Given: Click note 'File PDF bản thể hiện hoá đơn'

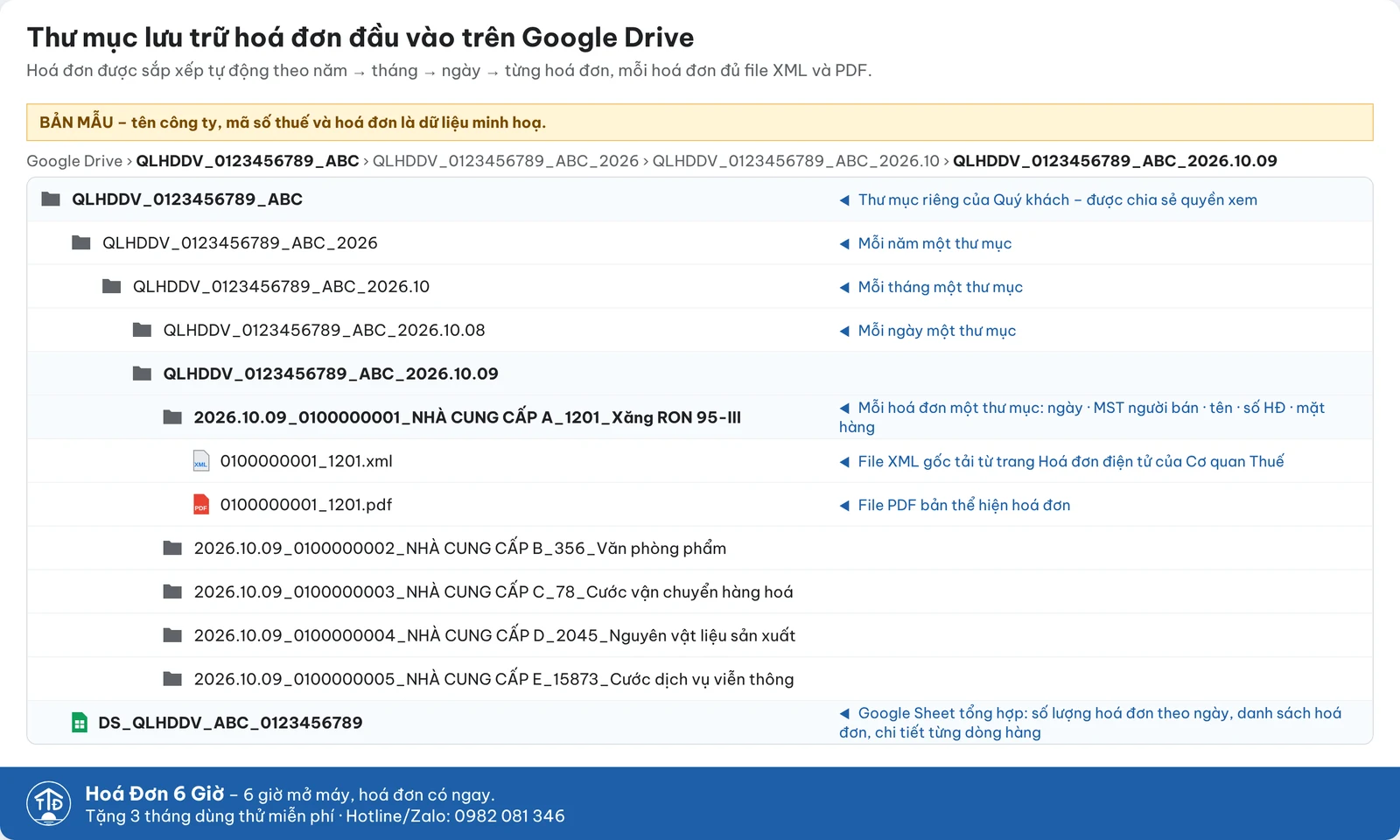Looking at the screenshot, I should point(955,505).
